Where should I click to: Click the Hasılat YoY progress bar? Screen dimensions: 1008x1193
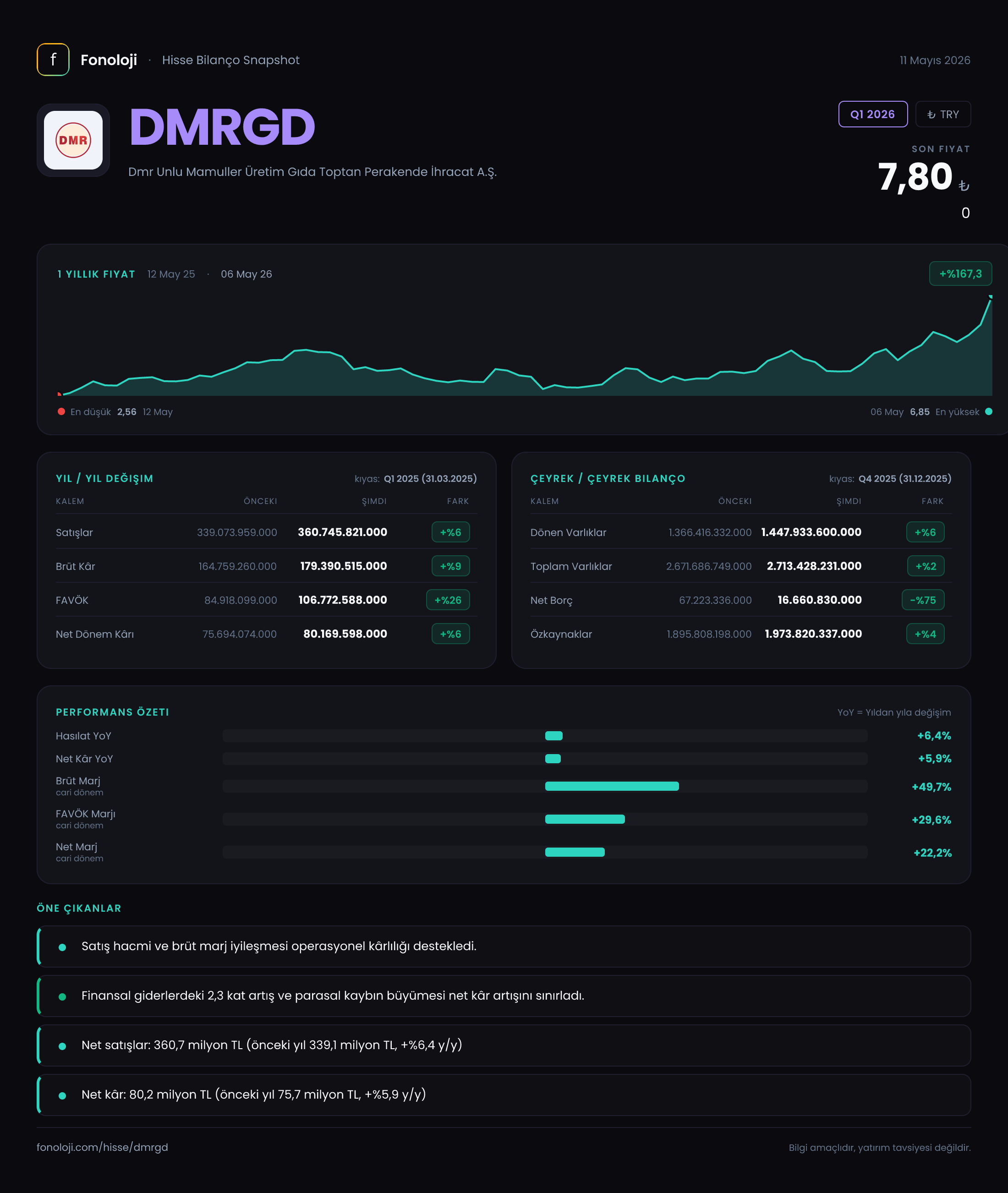click(545, 736)
